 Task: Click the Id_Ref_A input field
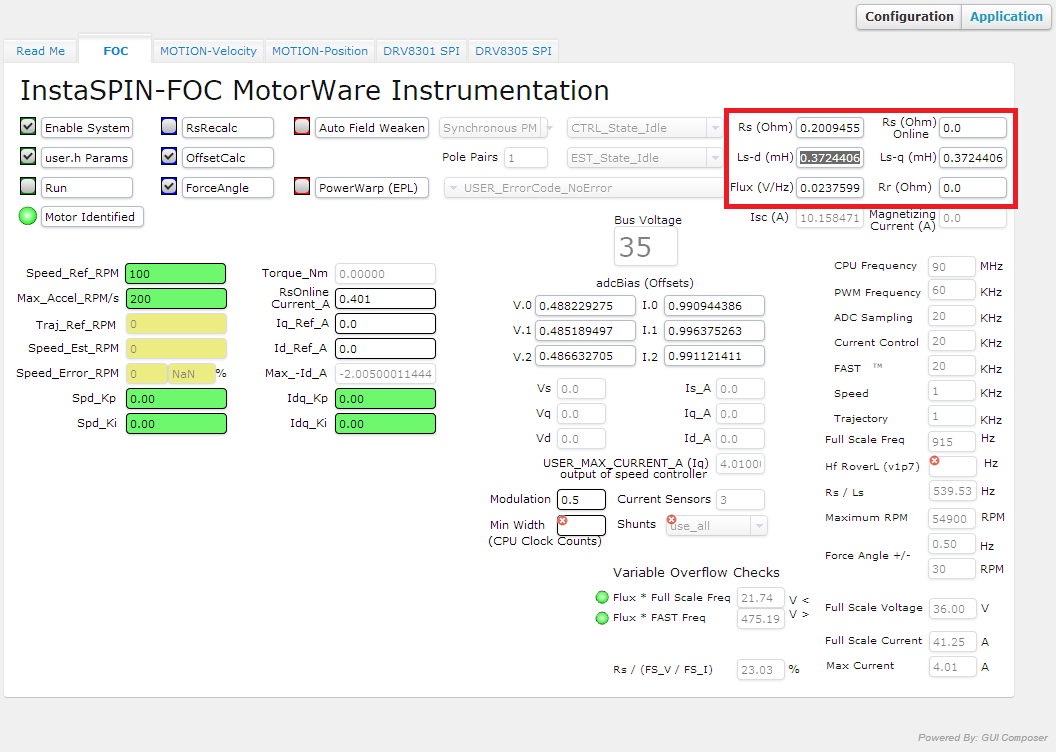pos(385,349)
